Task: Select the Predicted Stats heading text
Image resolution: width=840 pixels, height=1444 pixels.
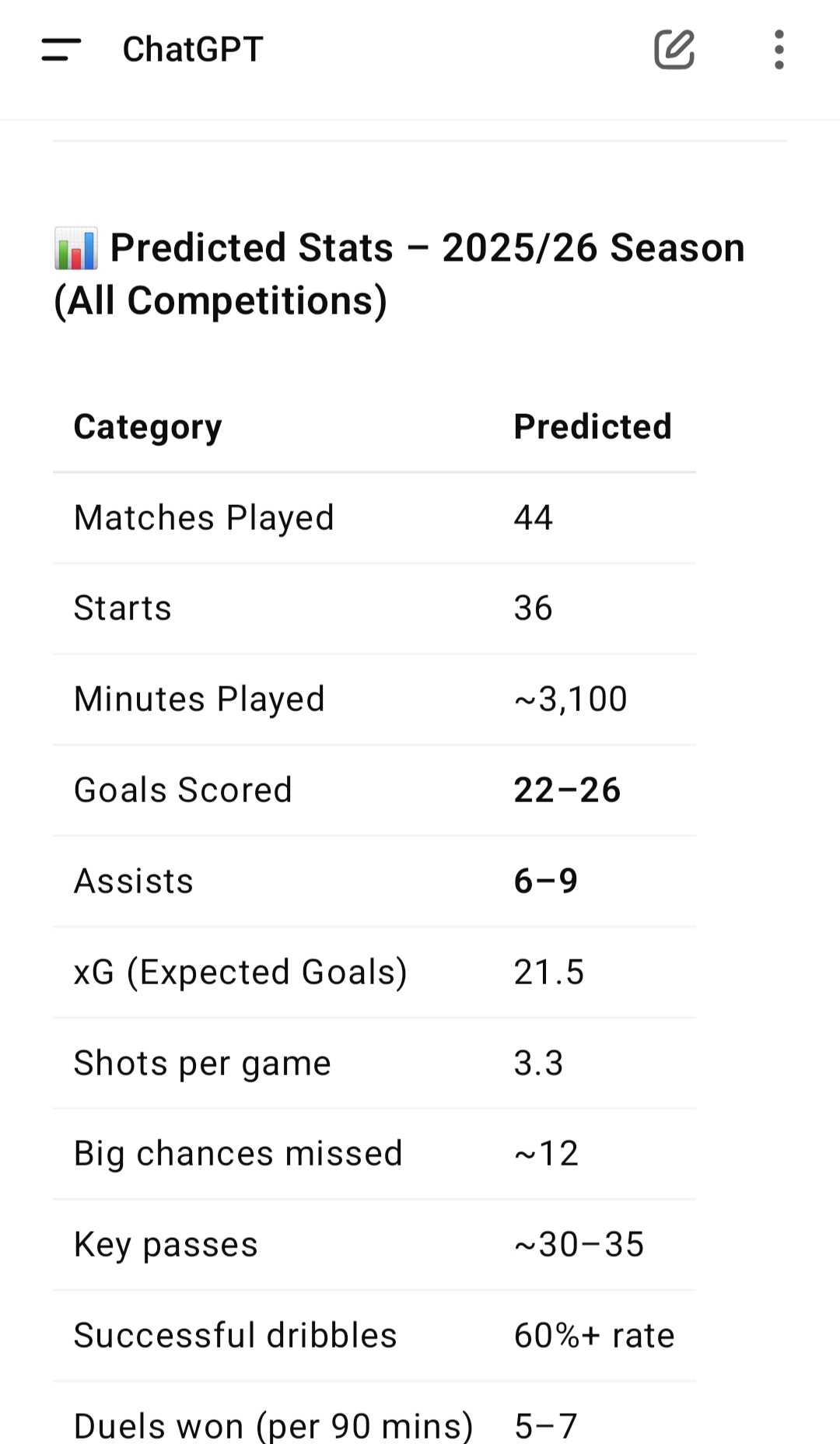Action: tap(399, 274)
